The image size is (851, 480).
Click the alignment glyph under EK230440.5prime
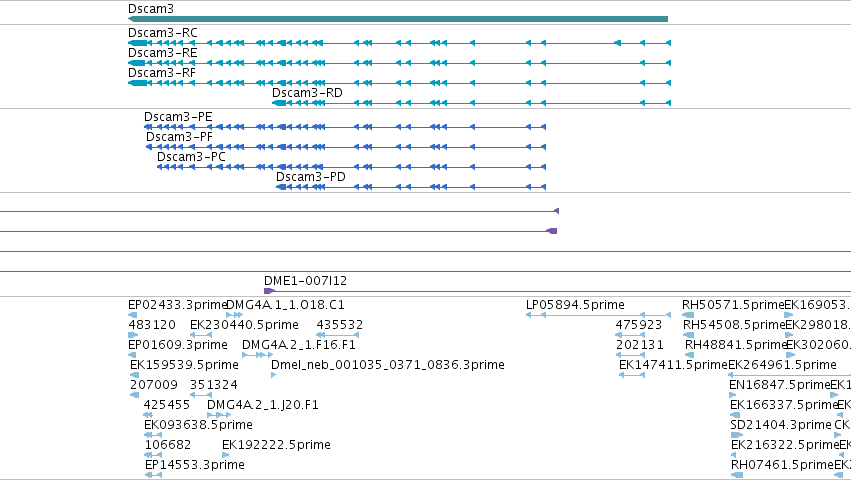(201, 335)
